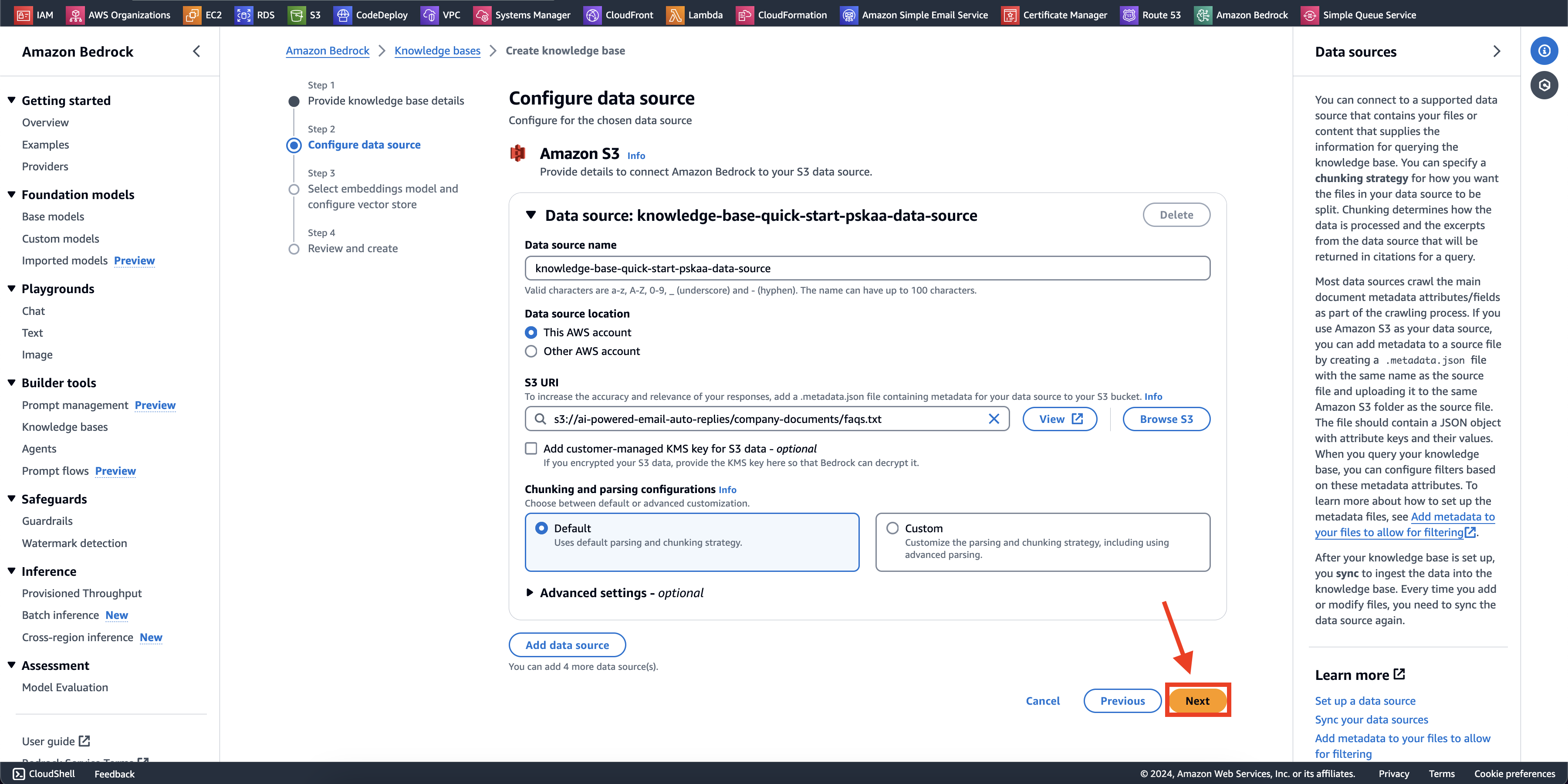Click the Amazon S3 data source logo

(x=517, y=153)
